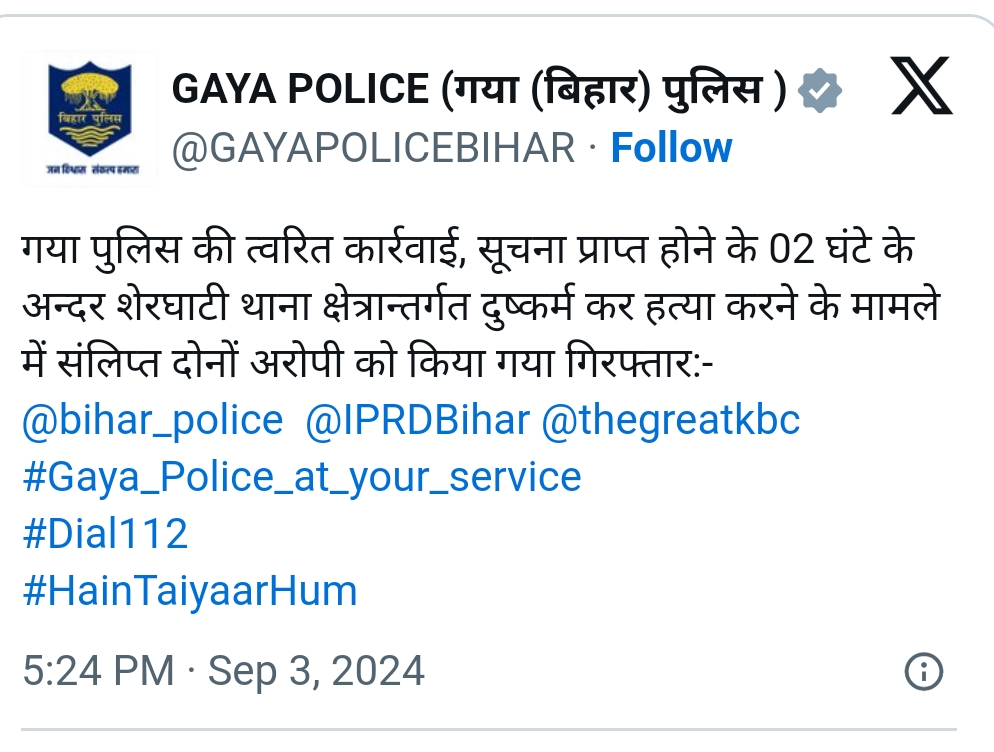Follow the Gaya Police account
Viewport: 994px width, 752px height.
click(x=671, y=148)
